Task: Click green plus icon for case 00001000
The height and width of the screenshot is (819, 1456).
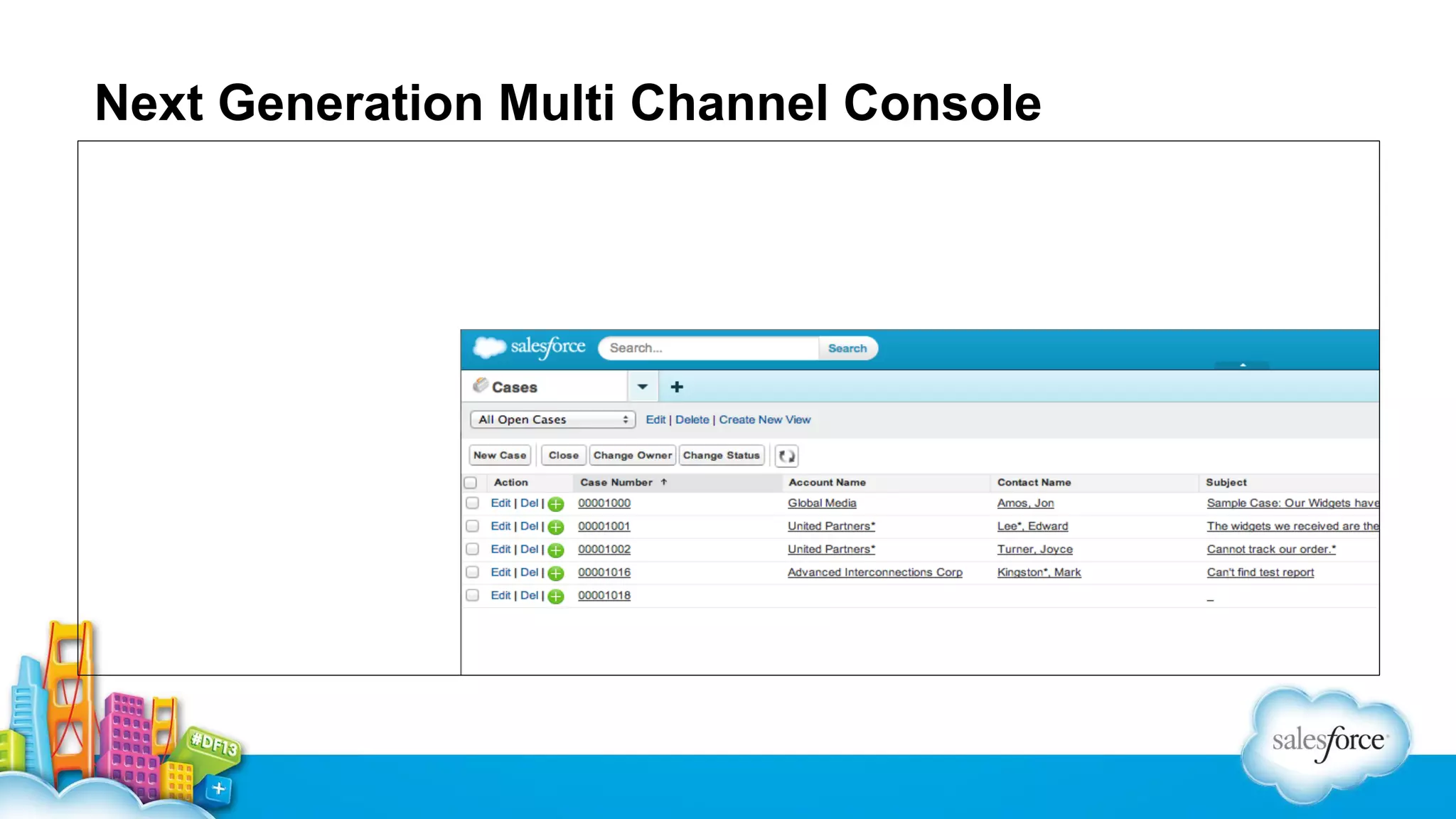Action: [x=556, y=504]
